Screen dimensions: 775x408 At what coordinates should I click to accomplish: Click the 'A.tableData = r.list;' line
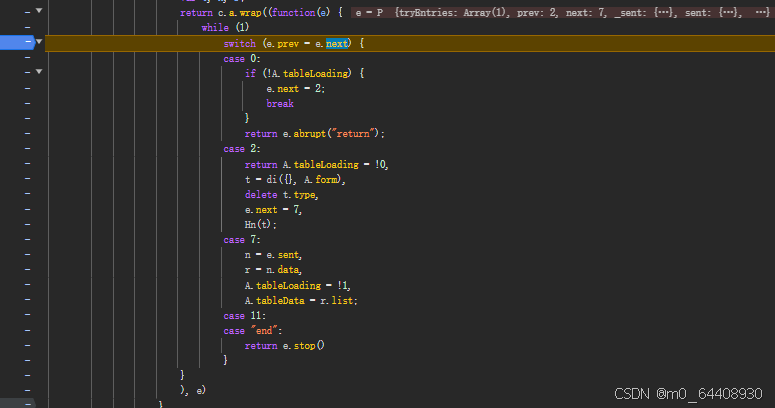(301, 301)
